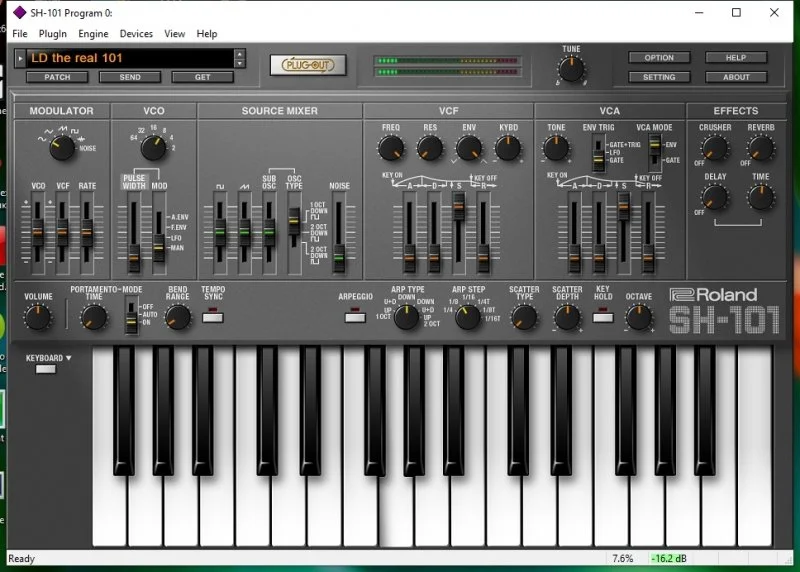800x572 pixels.
Task: Open the Engine menu
Action: 93,34
